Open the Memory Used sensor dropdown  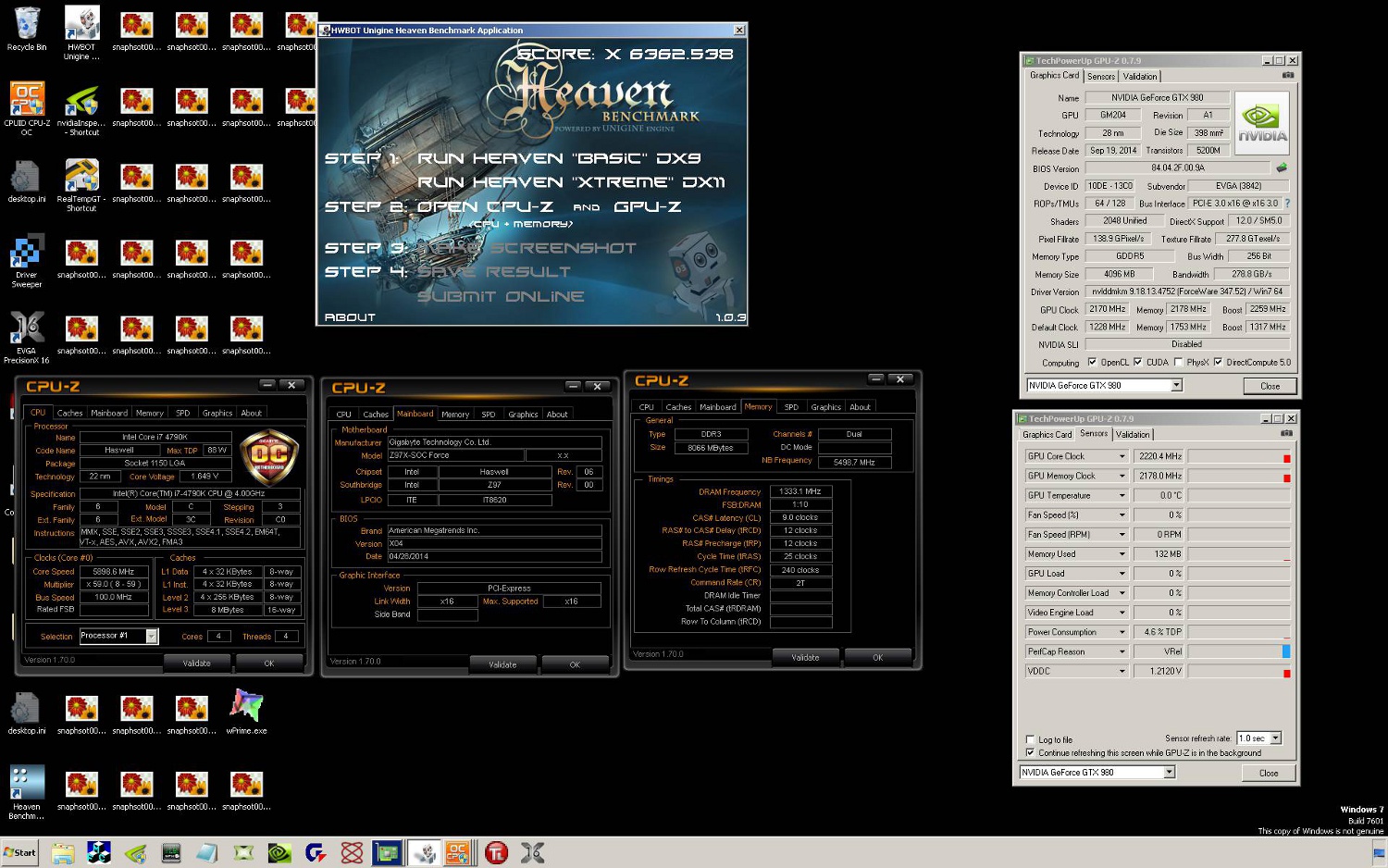click(x=1122, y=553)
